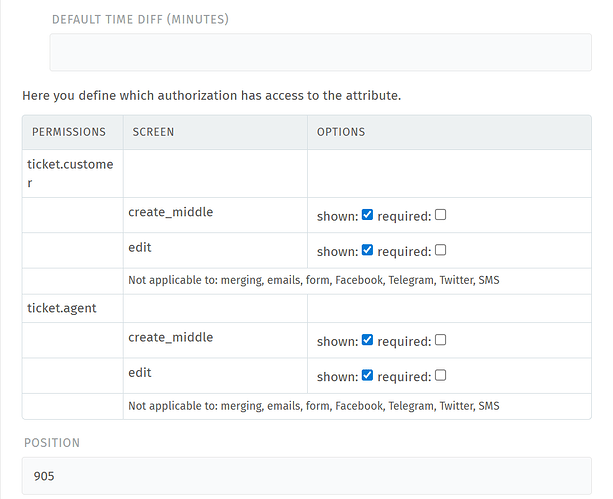Uncheck shown for ticket.agent edit screen
The height and width of the screenshot is (499, 613).
tap(367, 375)
